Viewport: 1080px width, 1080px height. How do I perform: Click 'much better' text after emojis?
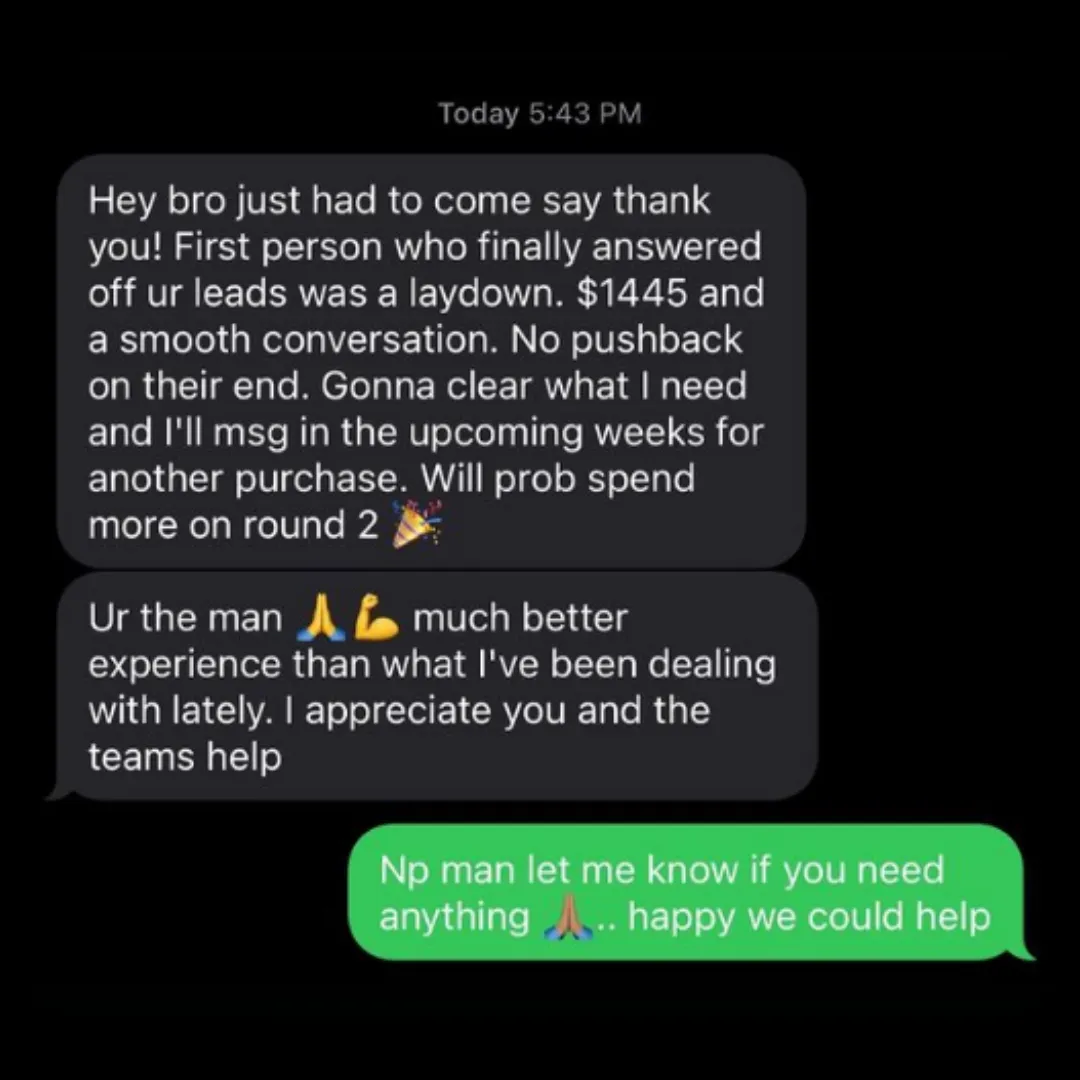520,618
